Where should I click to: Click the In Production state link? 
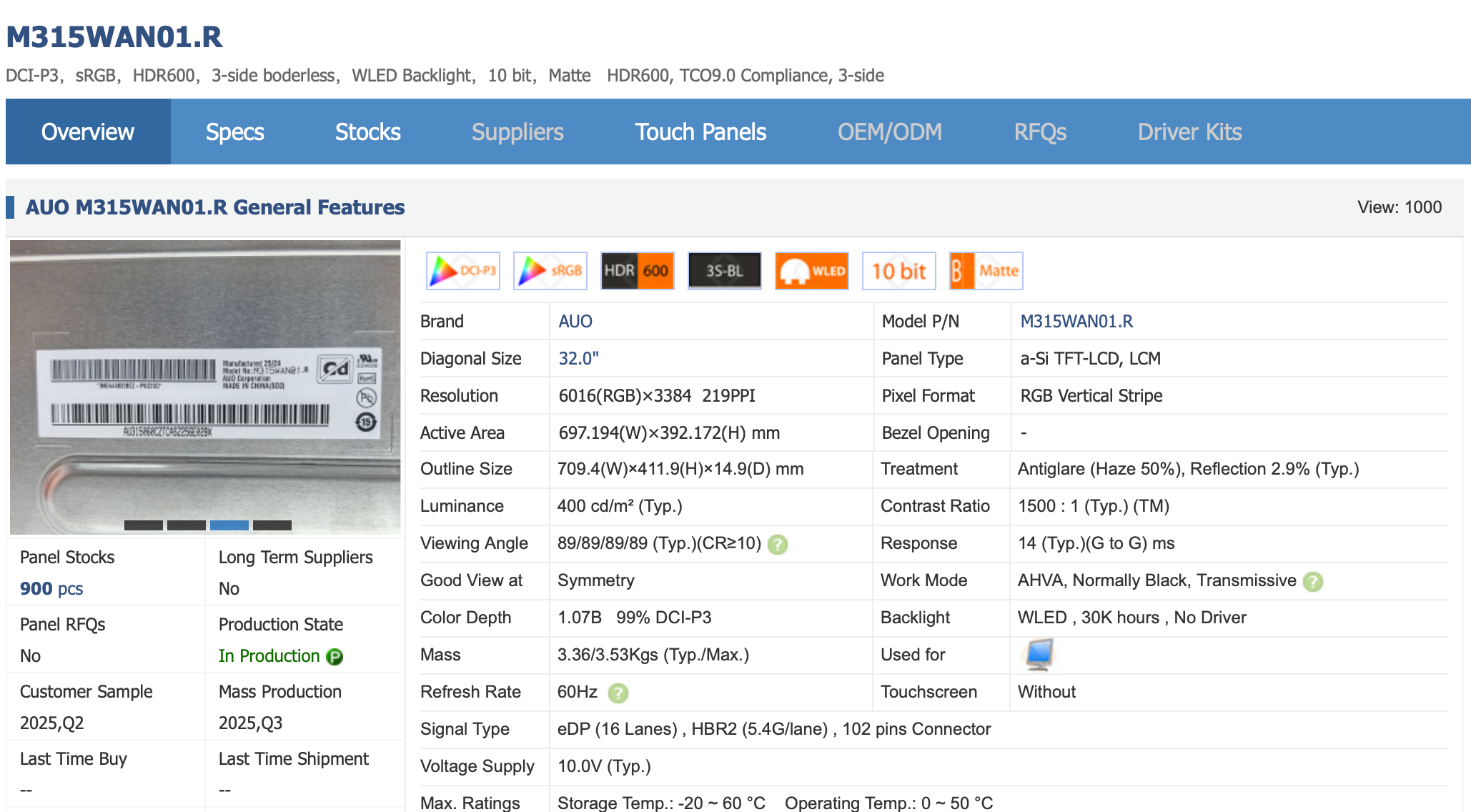269,656
